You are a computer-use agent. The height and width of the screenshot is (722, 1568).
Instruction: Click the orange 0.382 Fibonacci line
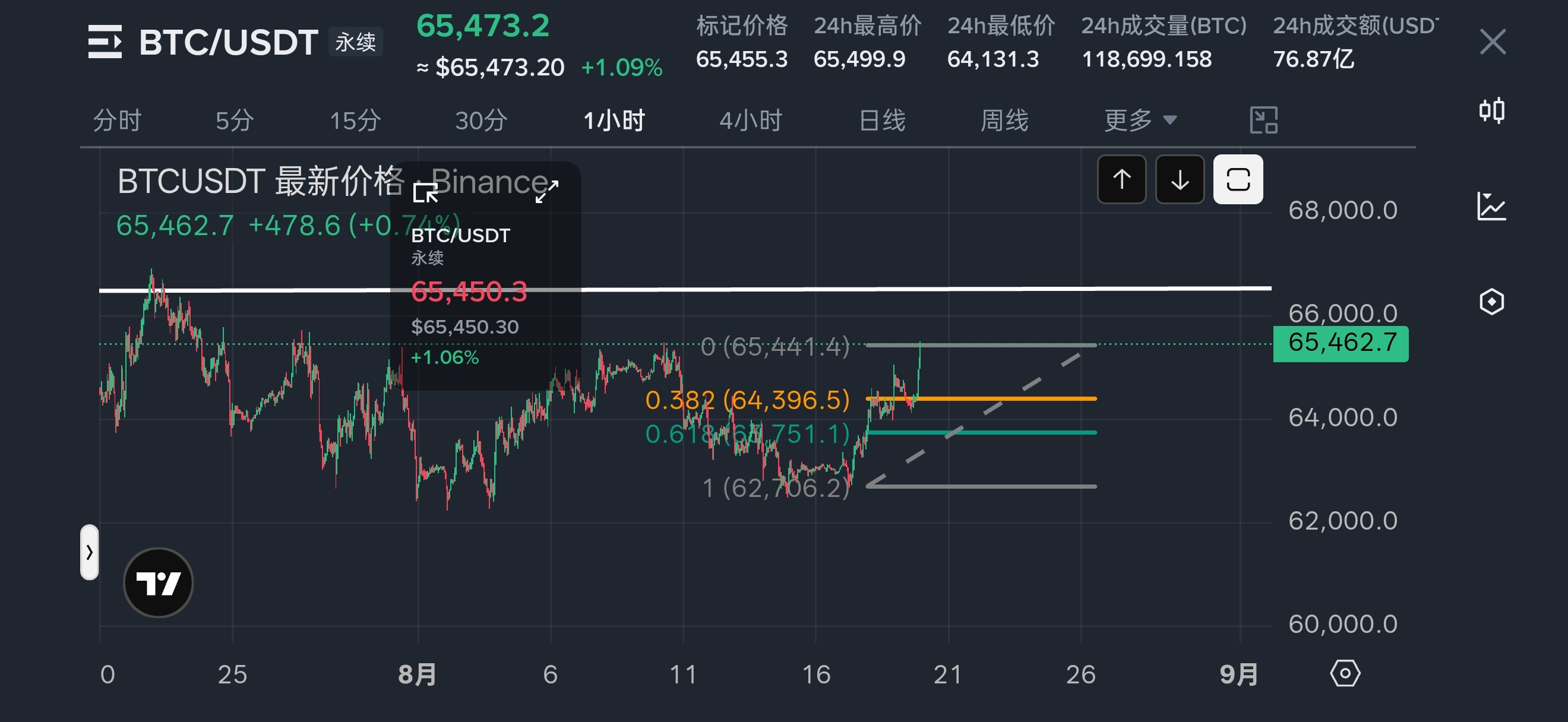[x=981, y=398]
